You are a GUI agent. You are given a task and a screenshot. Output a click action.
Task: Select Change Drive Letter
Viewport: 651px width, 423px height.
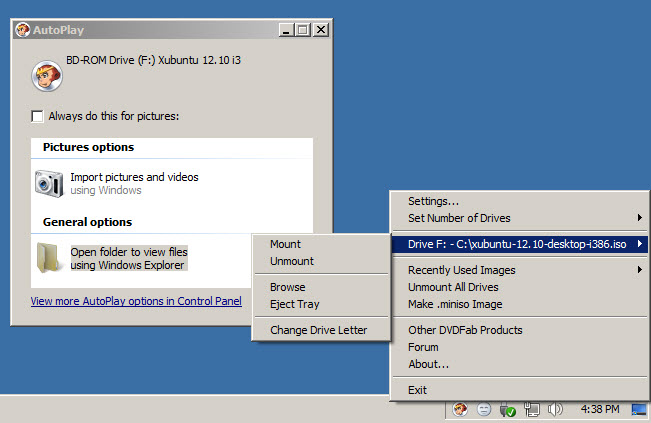(321, 330)
